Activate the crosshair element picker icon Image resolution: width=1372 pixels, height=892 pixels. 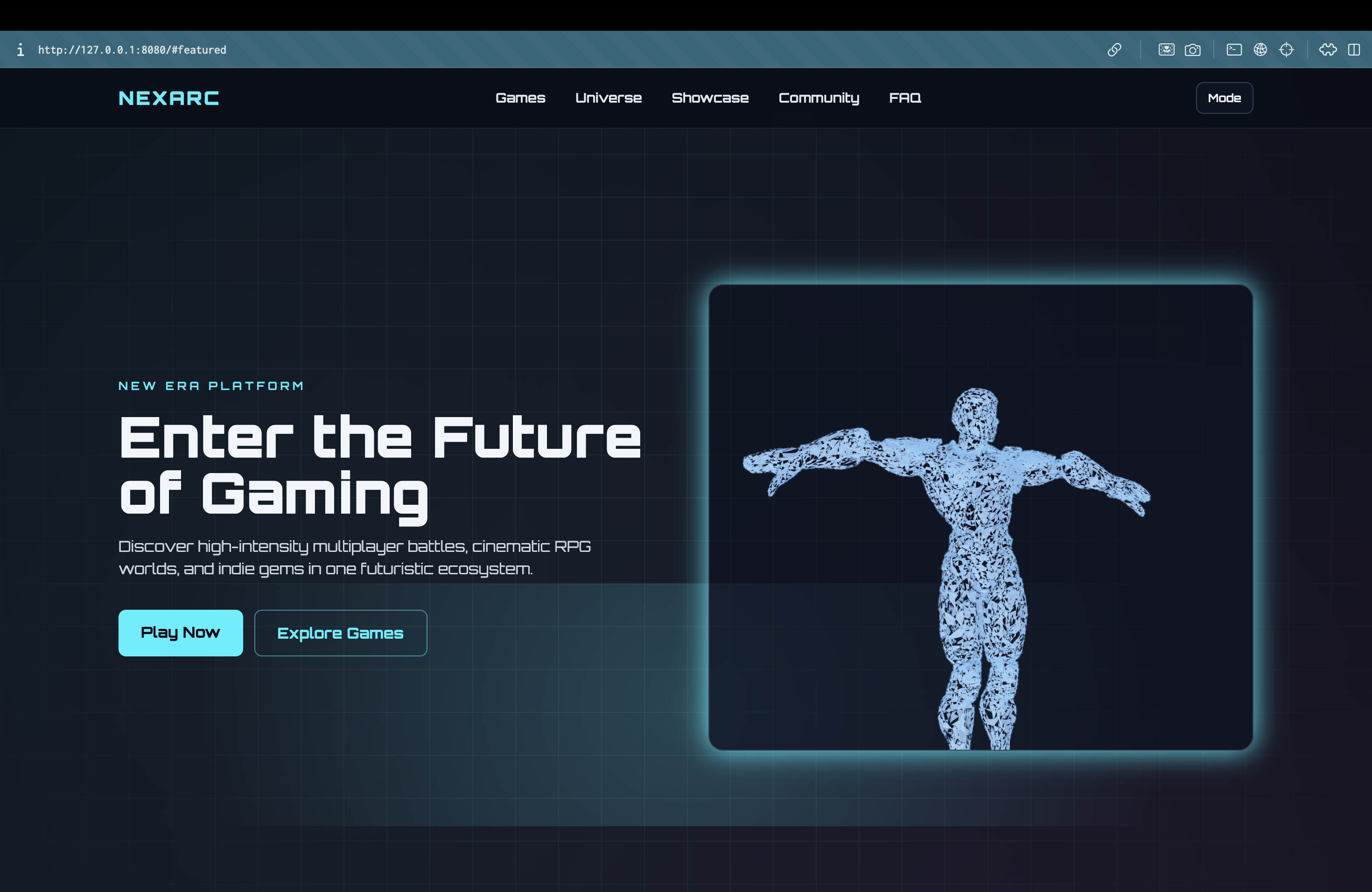(x=1287, y=49)
